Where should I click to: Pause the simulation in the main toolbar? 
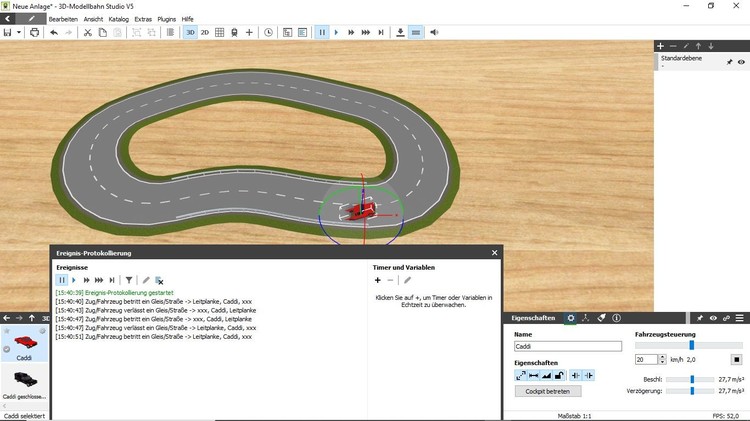coord(322,32)
